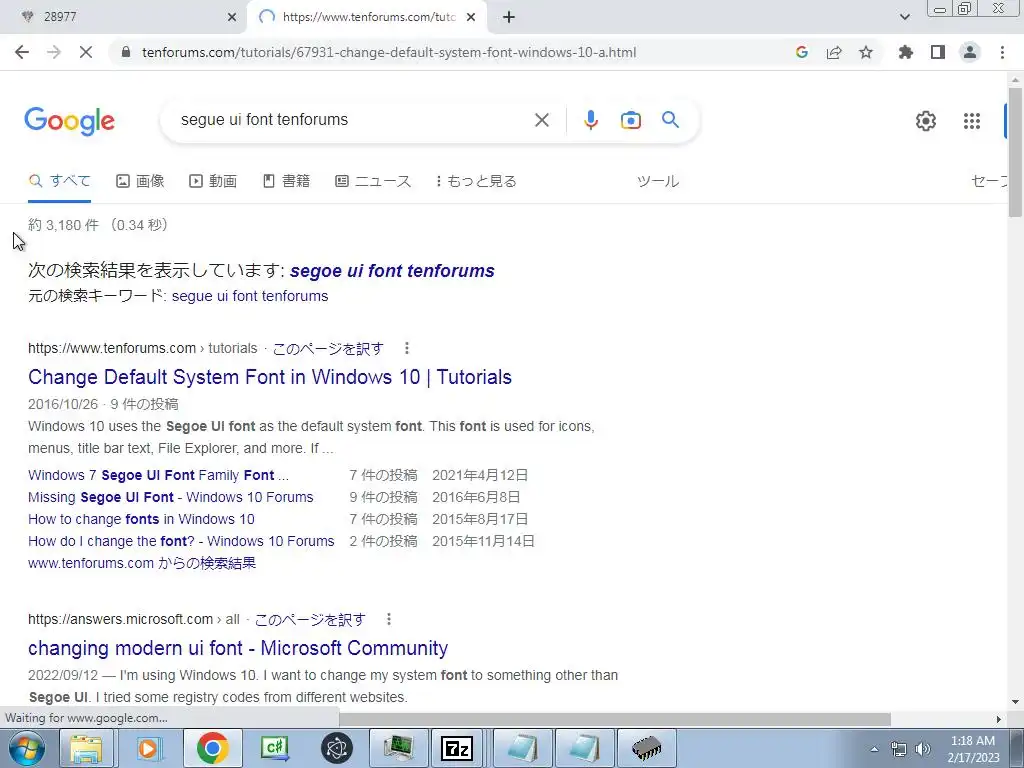
Task: Show more results from www.tenforums.com
Action: click(142, 563)
